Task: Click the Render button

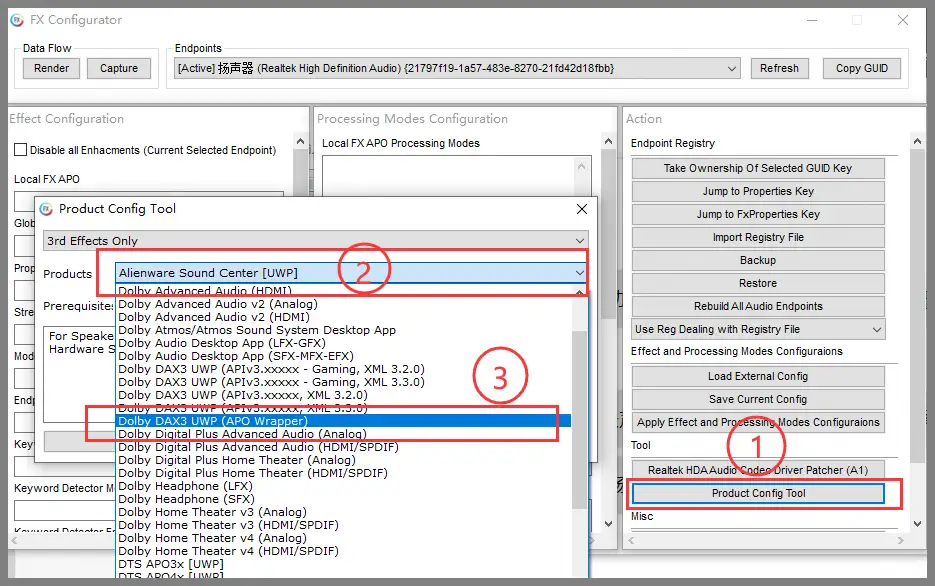Action: pyautogui.click(x=51, y=68)
